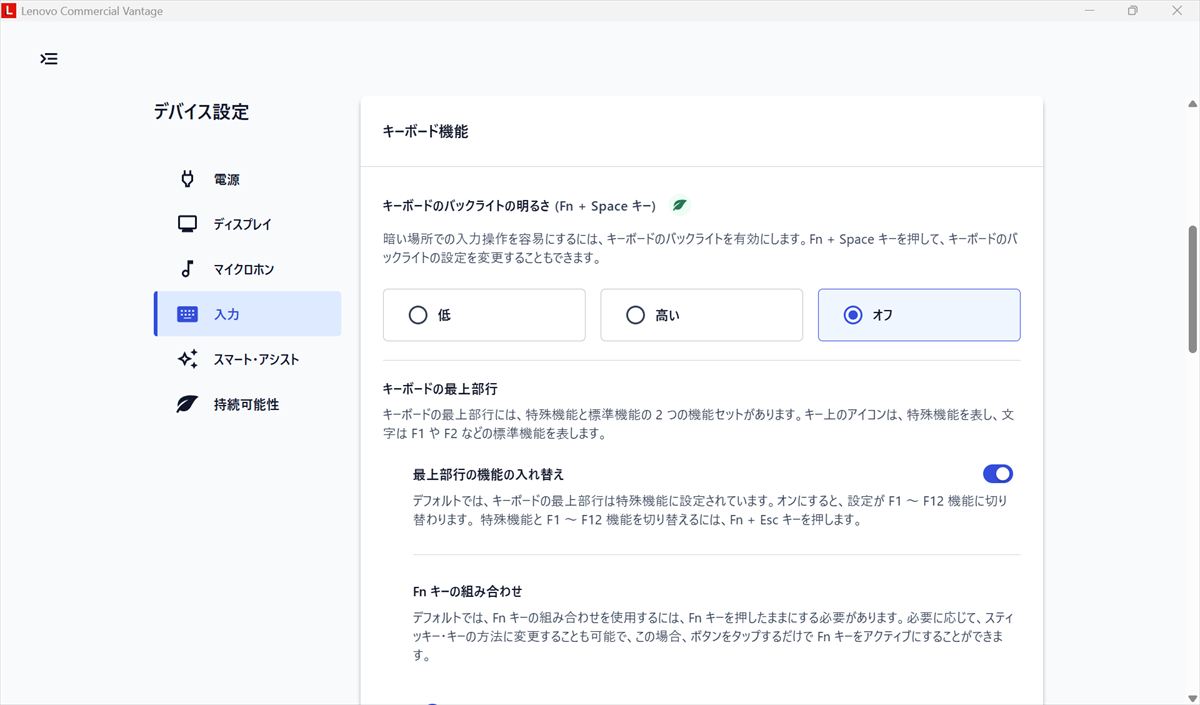Click the Lenovo Vantage logo in title bar
Image resolution: width=1200 pixels, height=705 pixels.
(9, 11)
